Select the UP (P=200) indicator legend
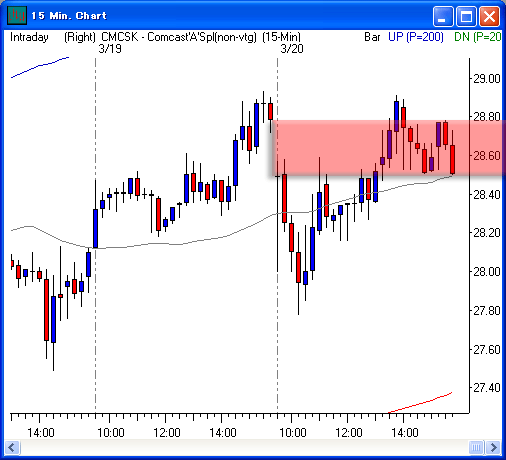Screen dimensions: 506x460 click(x=416, y=37)
